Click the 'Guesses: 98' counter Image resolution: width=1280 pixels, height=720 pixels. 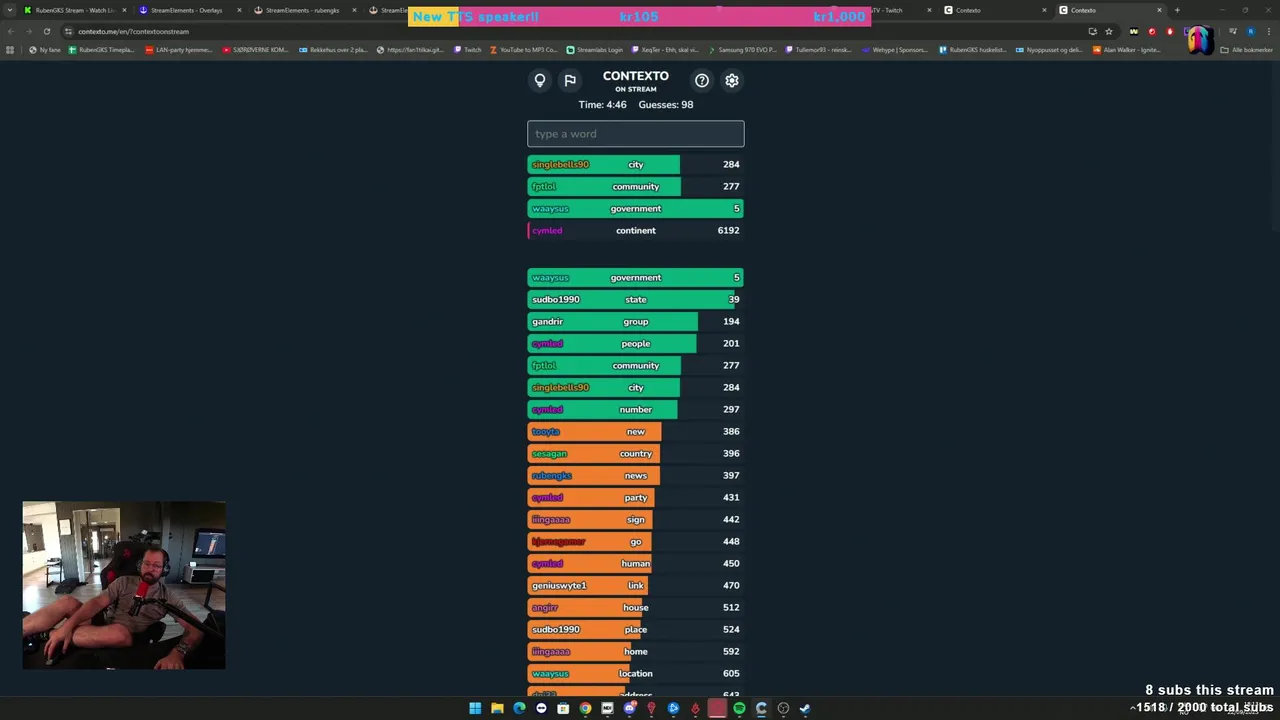[666, 104]
